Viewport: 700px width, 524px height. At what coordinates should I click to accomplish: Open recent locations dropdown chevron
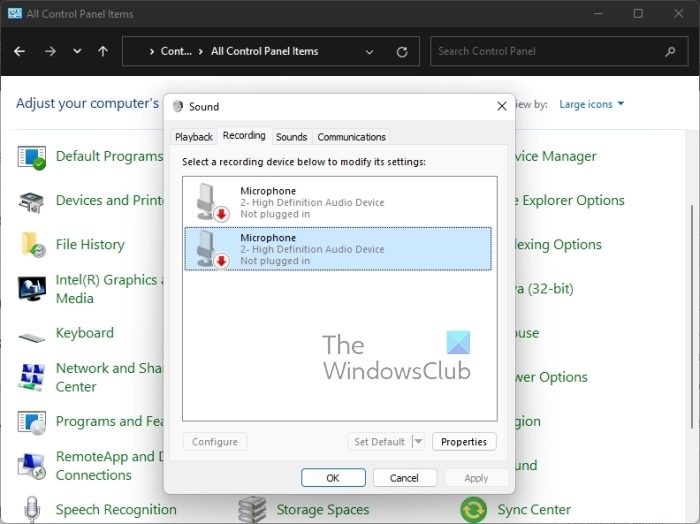point(77,51)
